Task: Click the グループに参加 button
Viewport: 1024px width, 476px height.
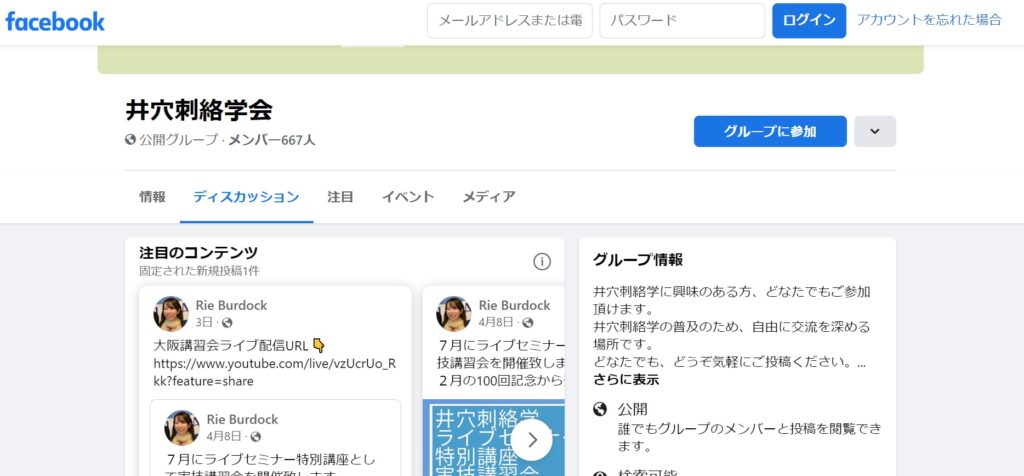Action: [770, 131]
